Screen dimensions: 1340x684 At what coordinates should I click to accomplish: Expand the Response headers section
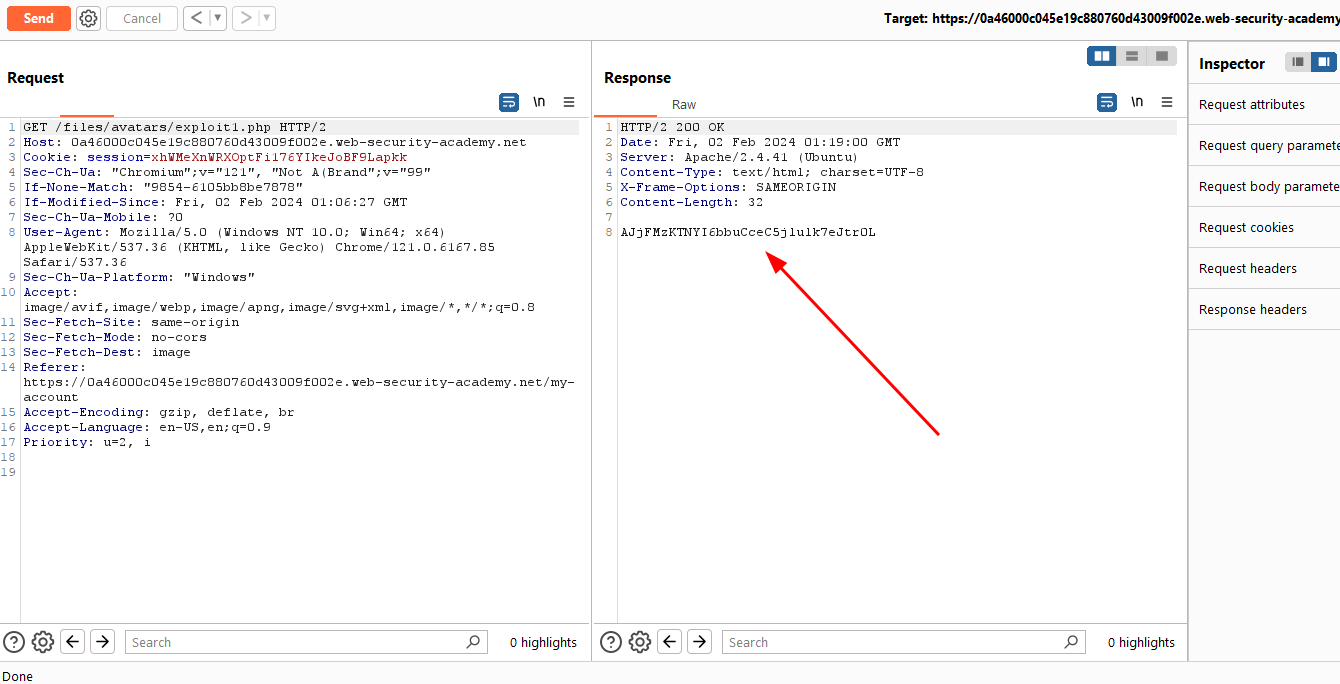(x=1253, y=309)
